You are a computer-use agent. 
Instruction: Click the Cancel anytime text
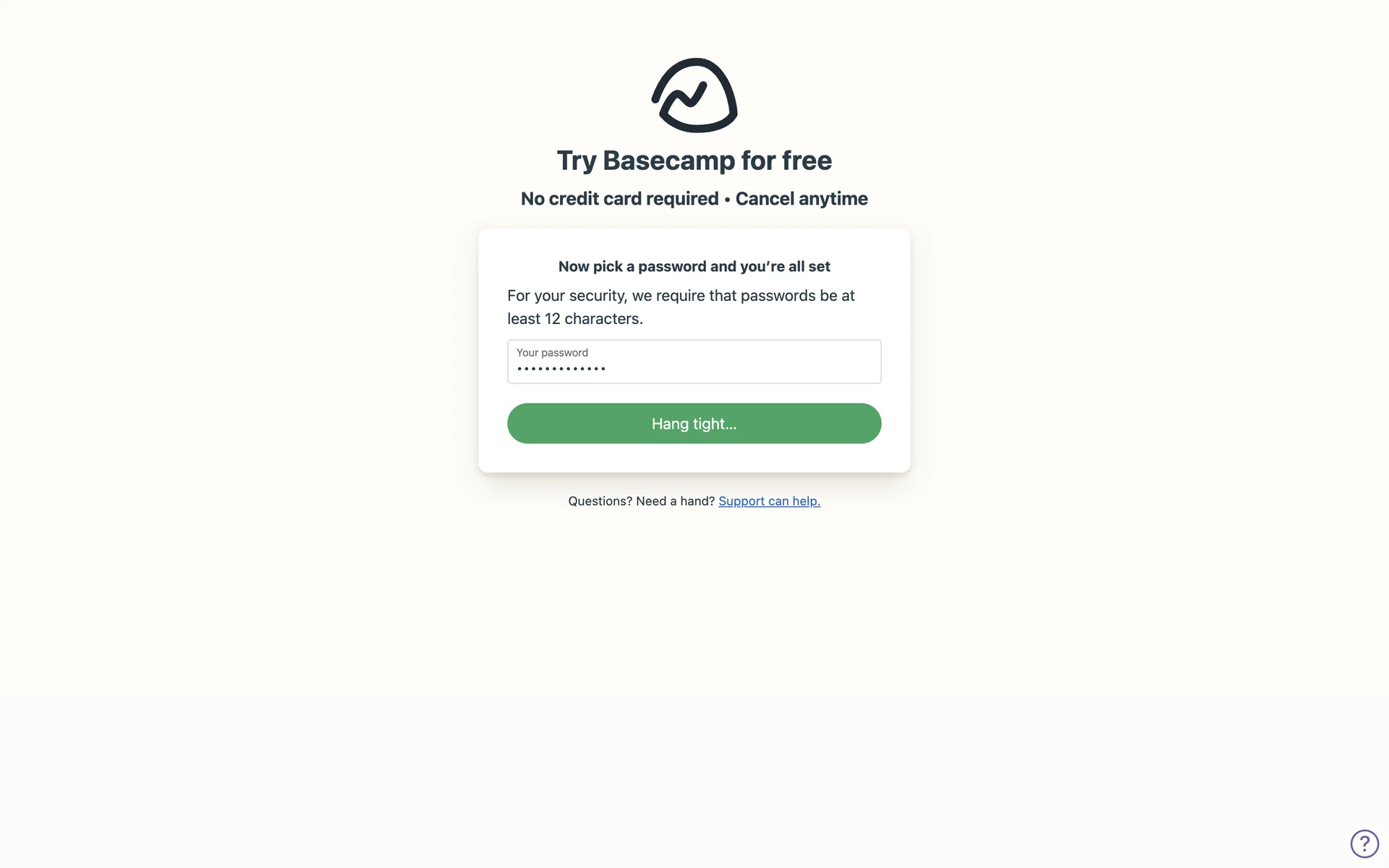(x=802, y=199)
